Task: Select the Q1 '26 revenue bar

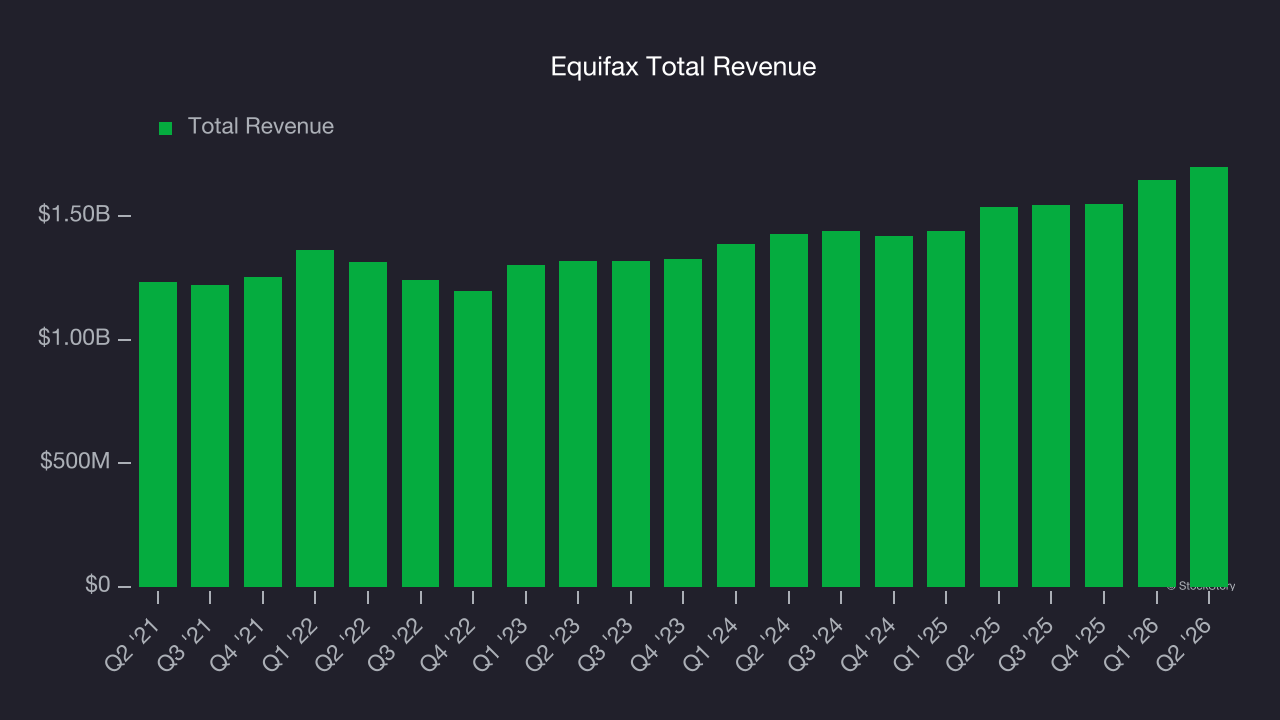Action: (x=1157, y=383)
